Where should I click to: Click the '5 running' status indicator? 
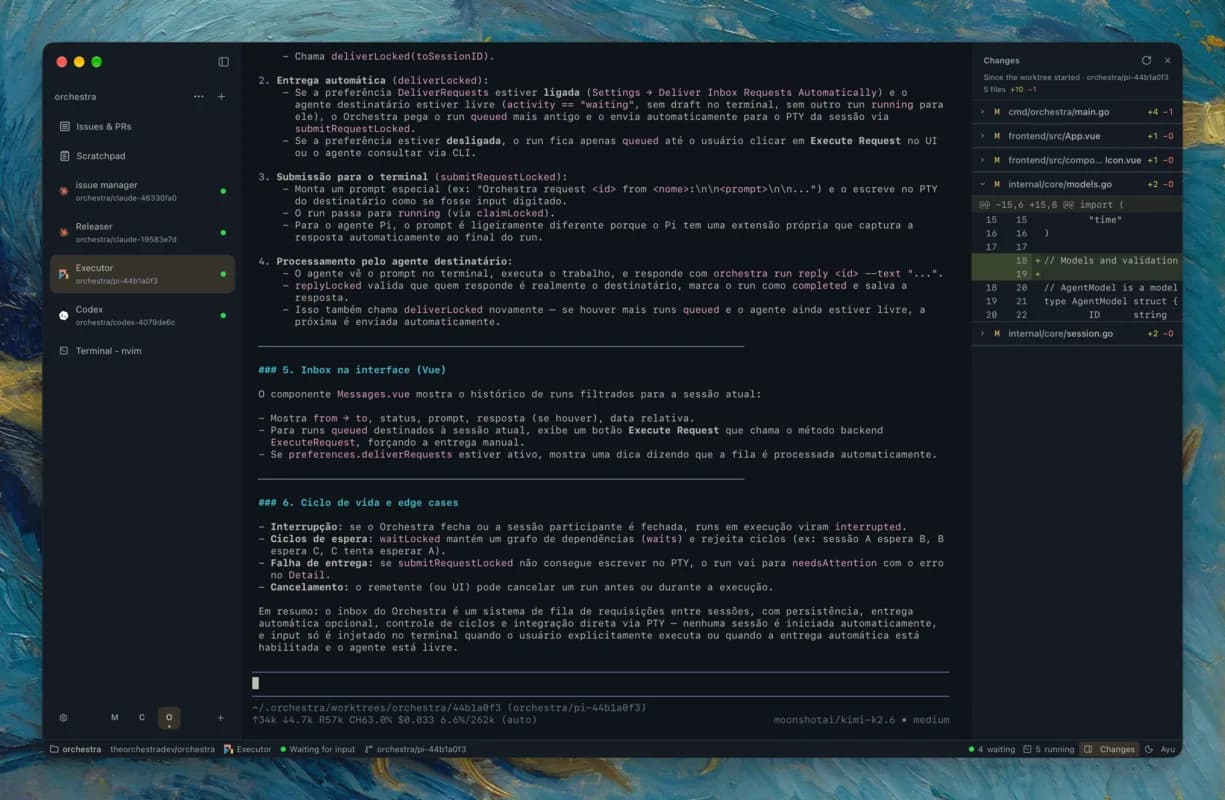[1048, 749]
